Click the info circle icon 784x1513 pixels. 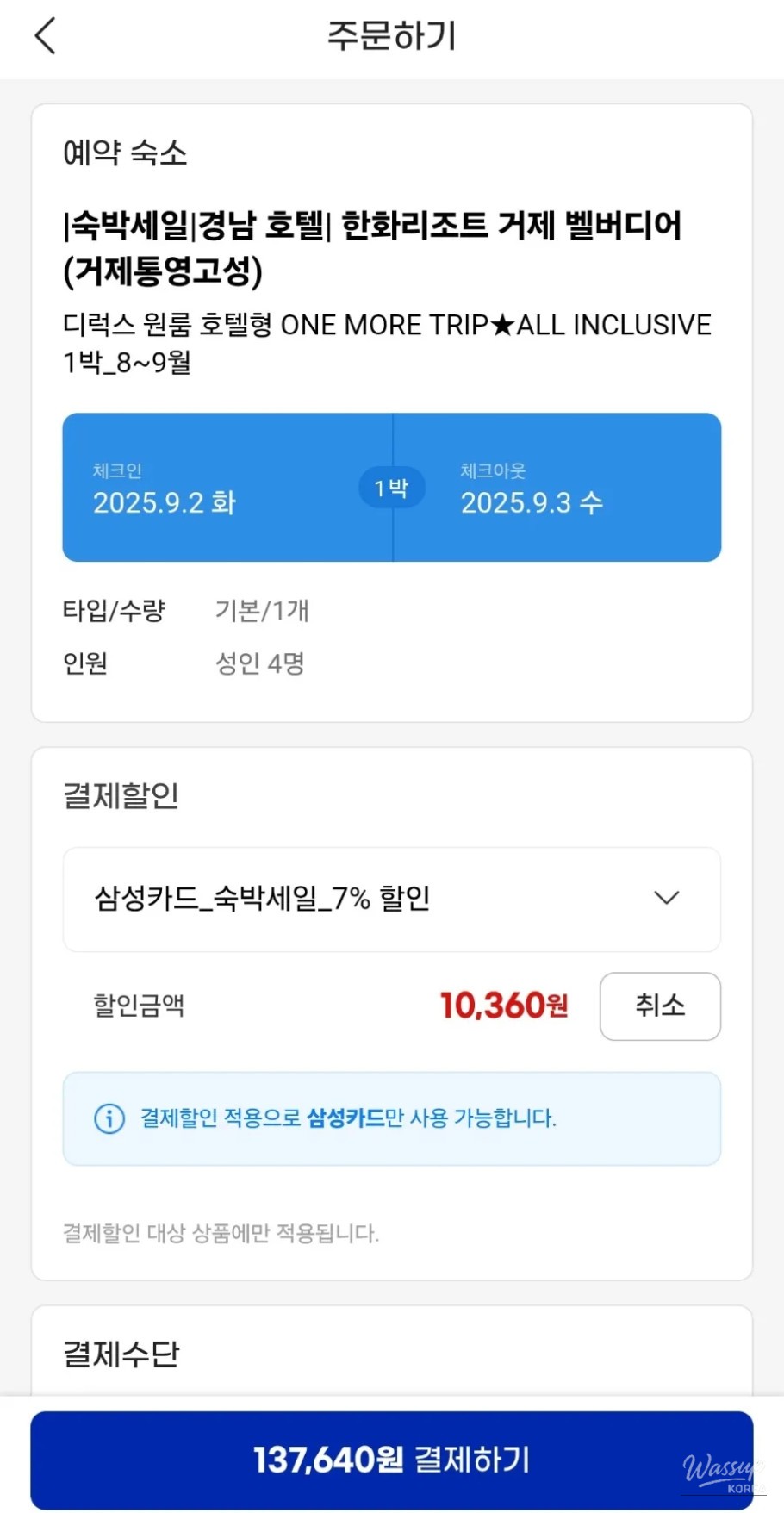(x=109, y=1118)
